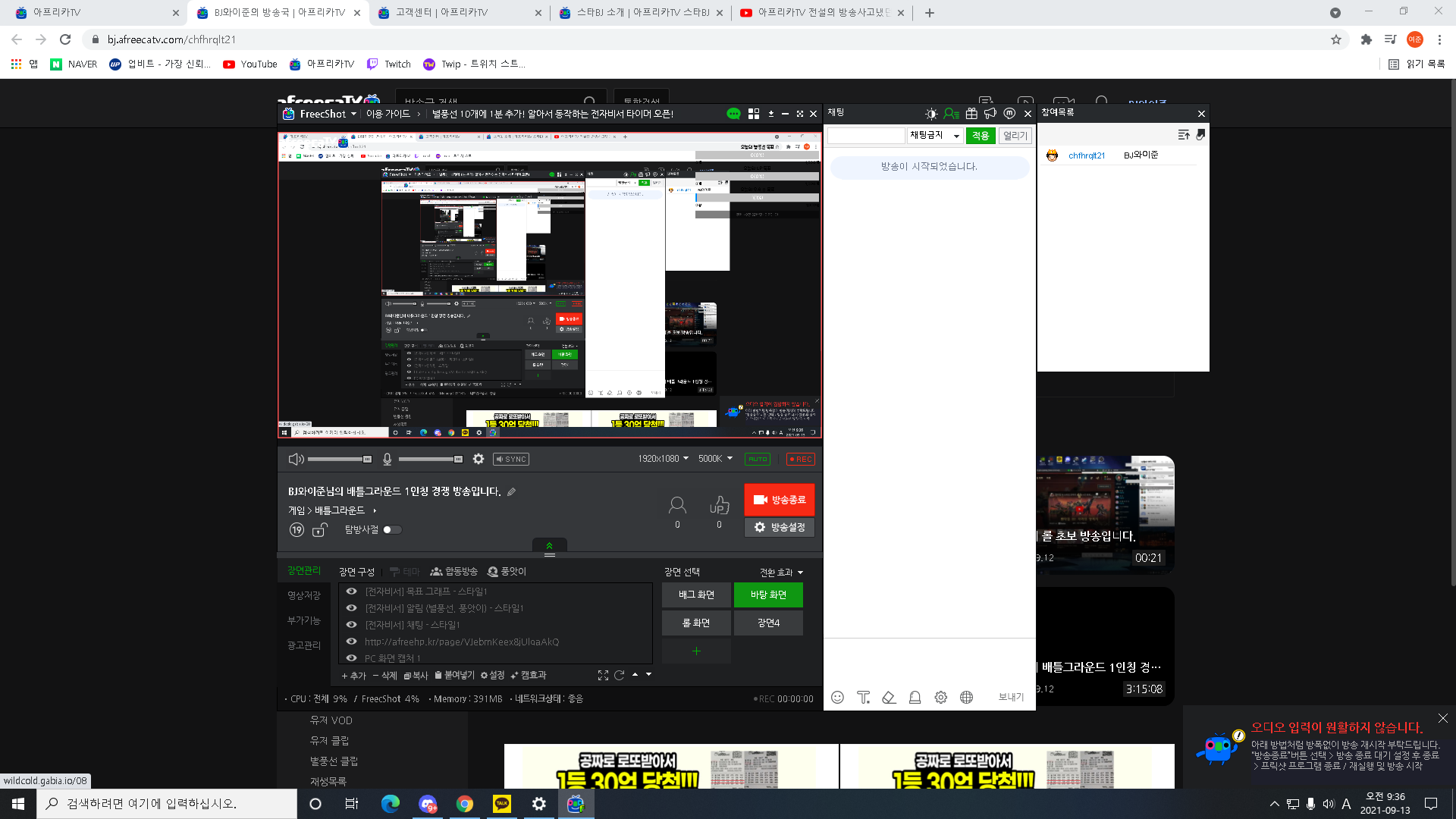The height and width of the screenshot is (819, 1456).
Task: Click the chat filter text input field
Action: (x=866, y=136)
